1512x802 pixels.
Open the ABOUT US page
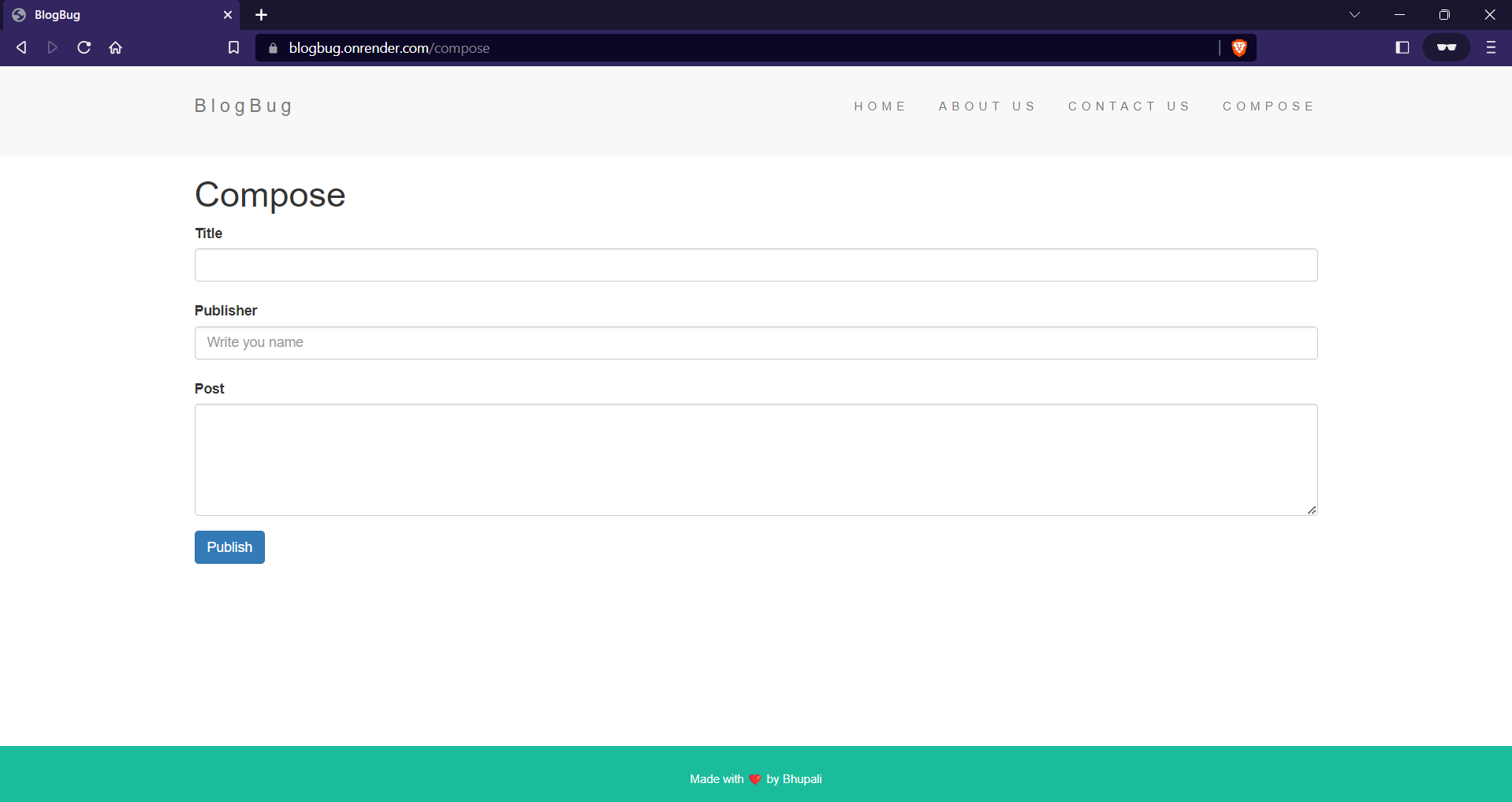[x=987, y=106]
